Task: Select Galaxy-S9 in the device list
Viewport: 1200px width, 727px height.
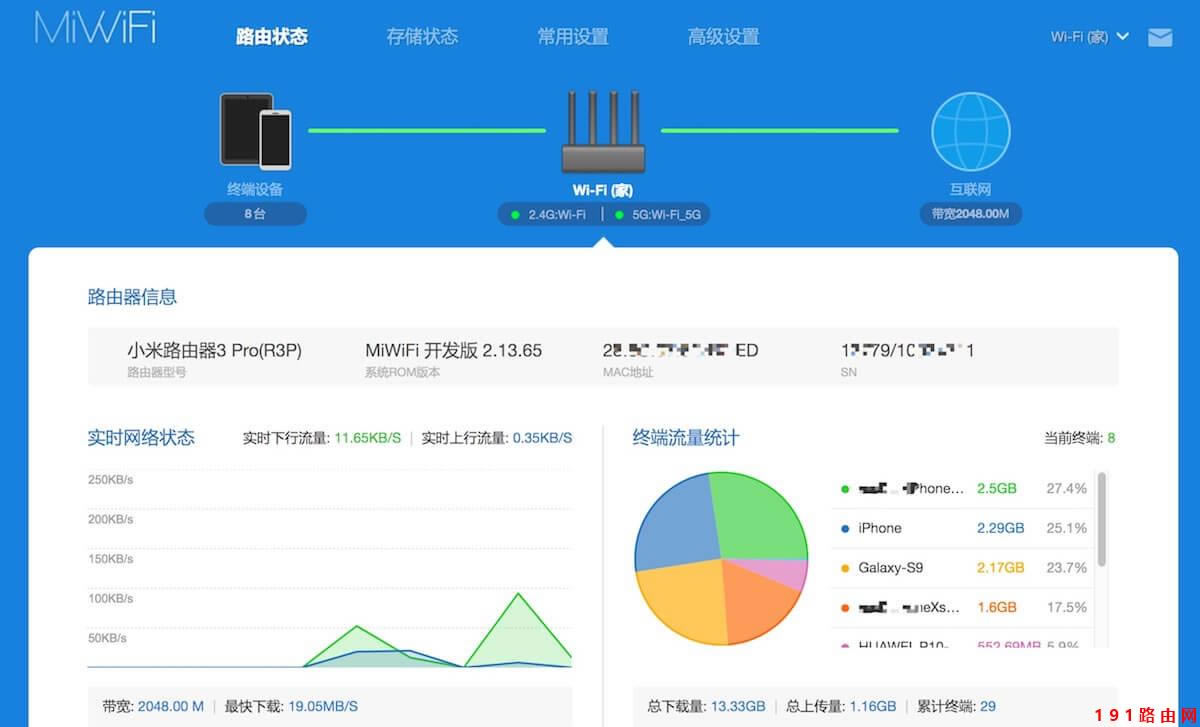Action: pos(890,568)
